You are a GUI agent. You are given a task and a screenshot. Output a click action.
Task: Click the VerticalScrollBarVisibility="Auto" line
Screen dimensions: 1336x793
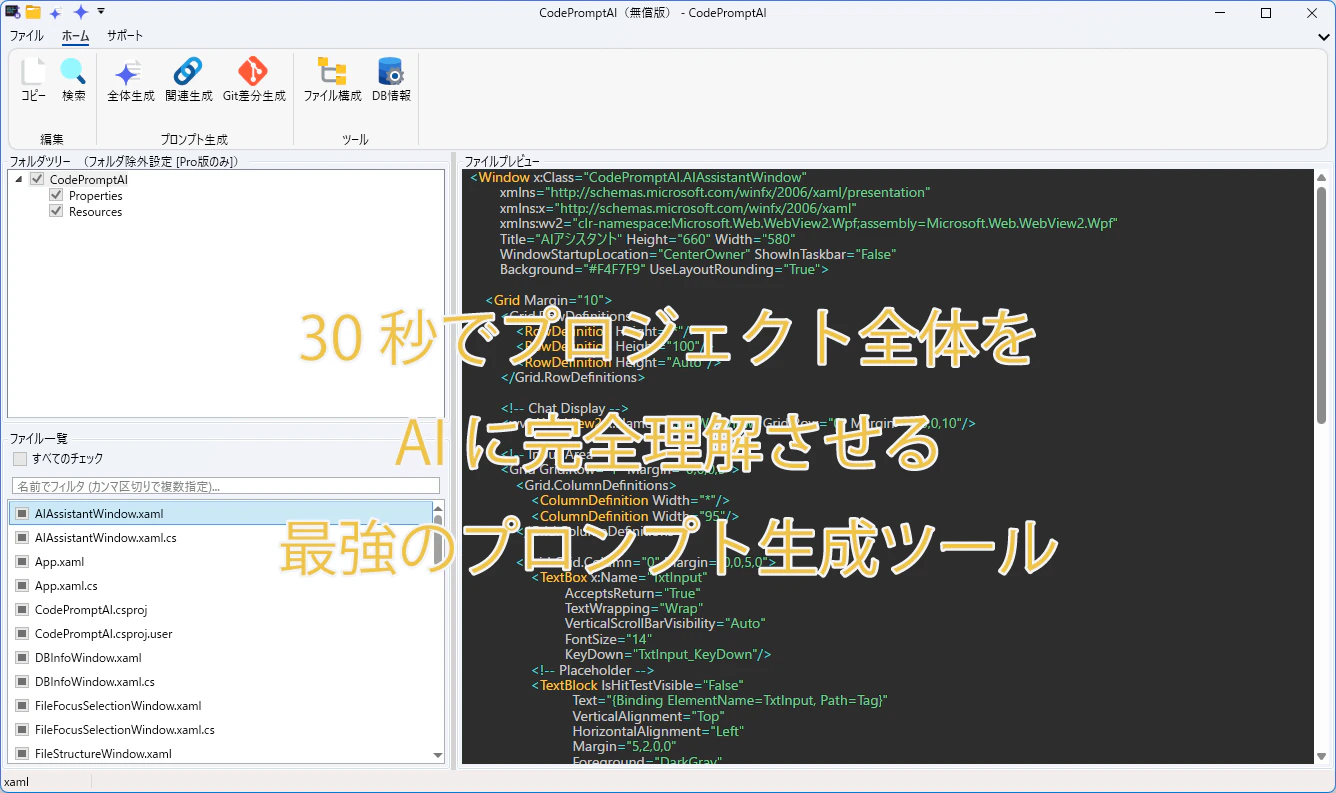tap(665, 623)
